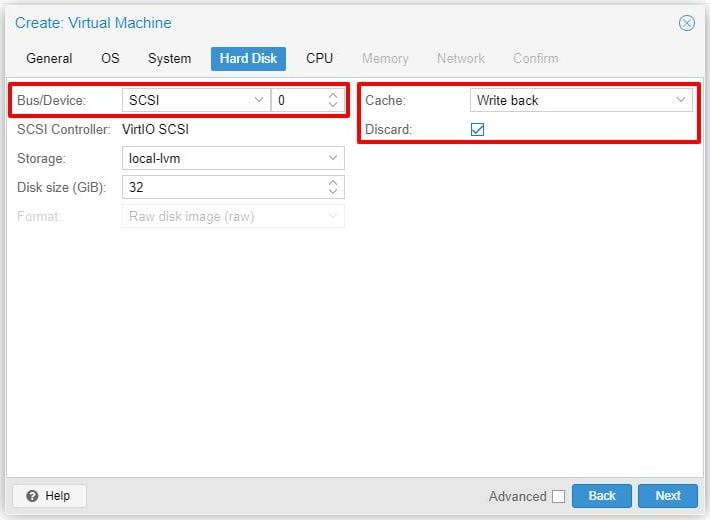Select the Hard Disk tab
Image resolution: width=710 pixels, height=520 pixels.
(x=248, y=58)
